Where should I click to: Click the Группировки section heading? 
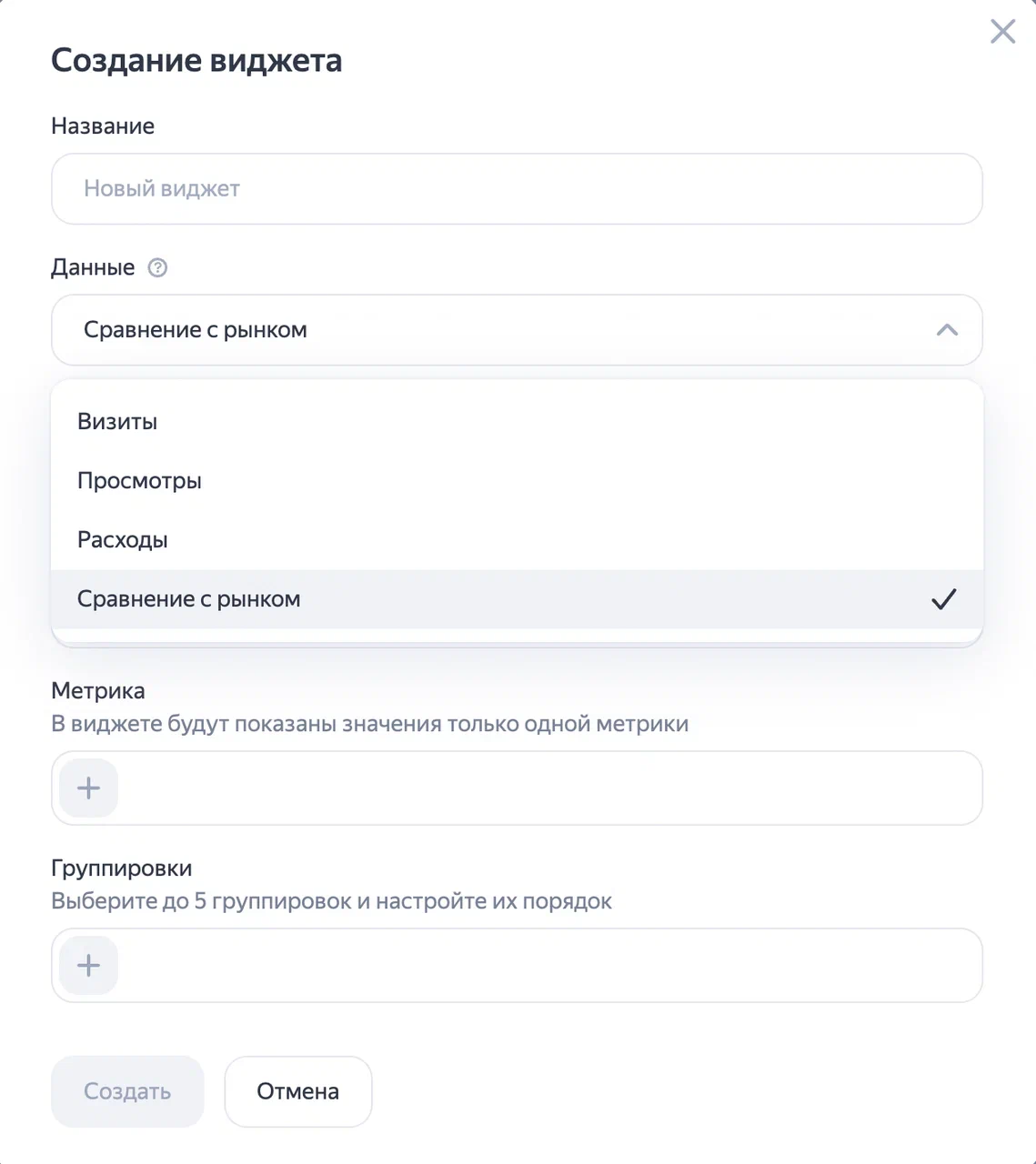(x=122, y=868)
